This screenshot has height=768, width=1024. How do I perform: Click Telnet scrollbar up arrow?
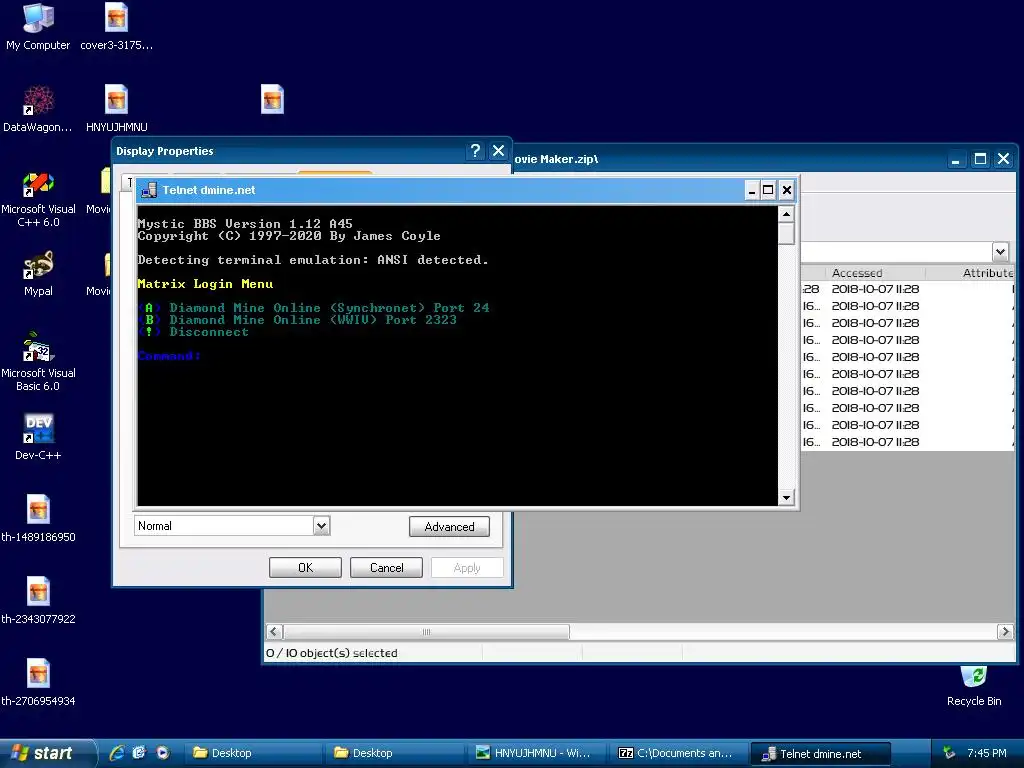point(786,214)
